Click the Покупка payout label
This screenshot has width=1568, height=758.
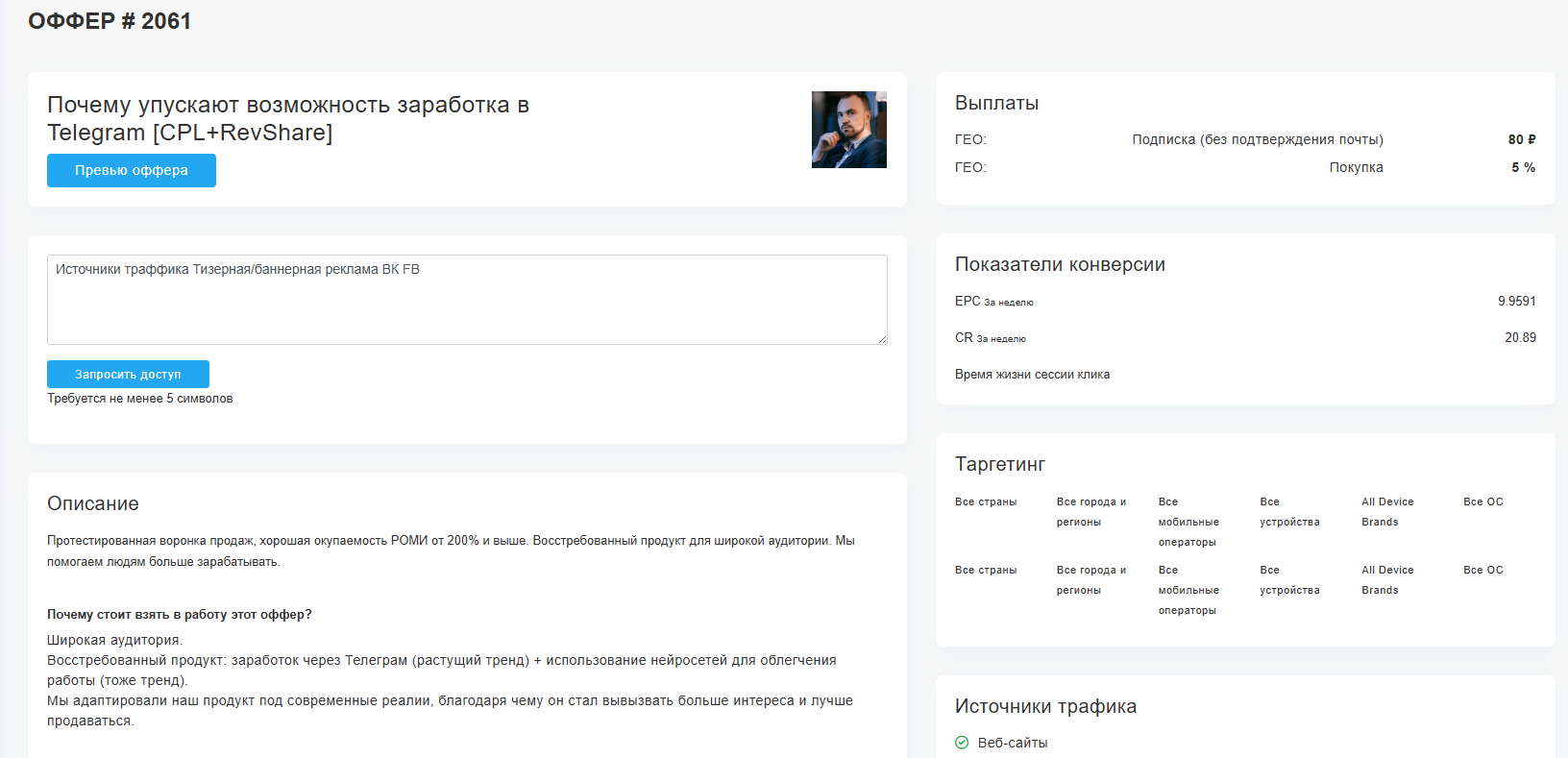[1357, 167]
